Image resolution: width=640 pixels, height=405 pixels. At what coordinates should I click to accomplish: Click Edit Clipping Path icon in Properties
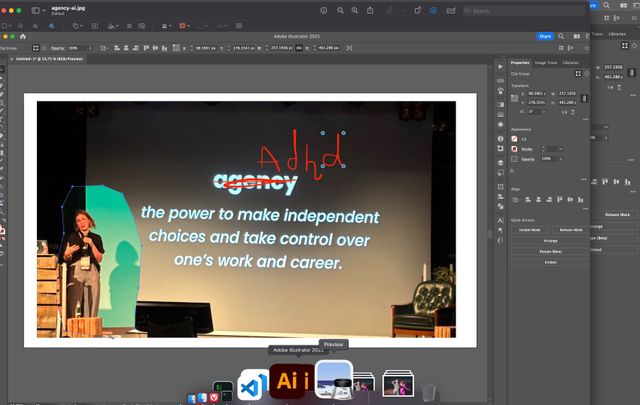[578, 73]
